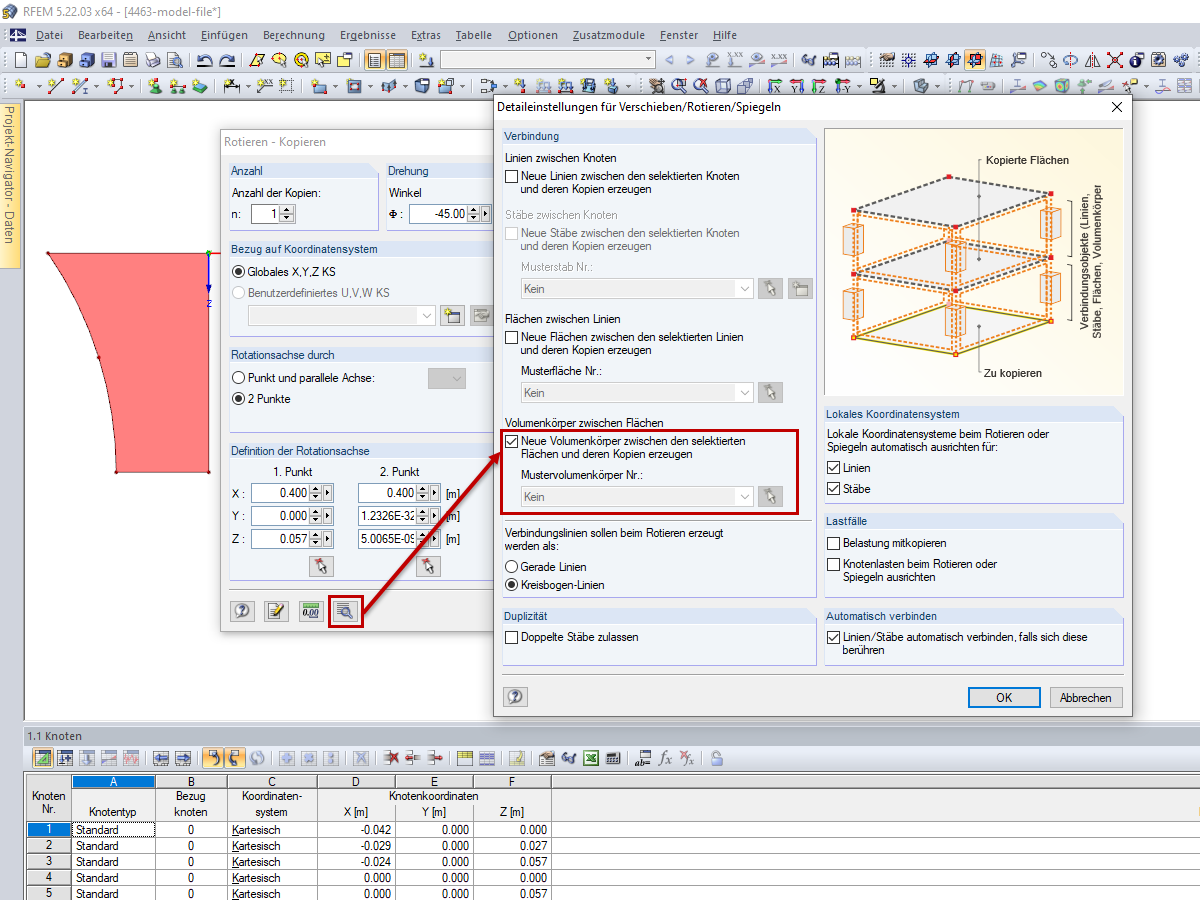Pick second point of rotation axis graphically
This screenshot has width=1200, height=900.
[x=427, y=566]
